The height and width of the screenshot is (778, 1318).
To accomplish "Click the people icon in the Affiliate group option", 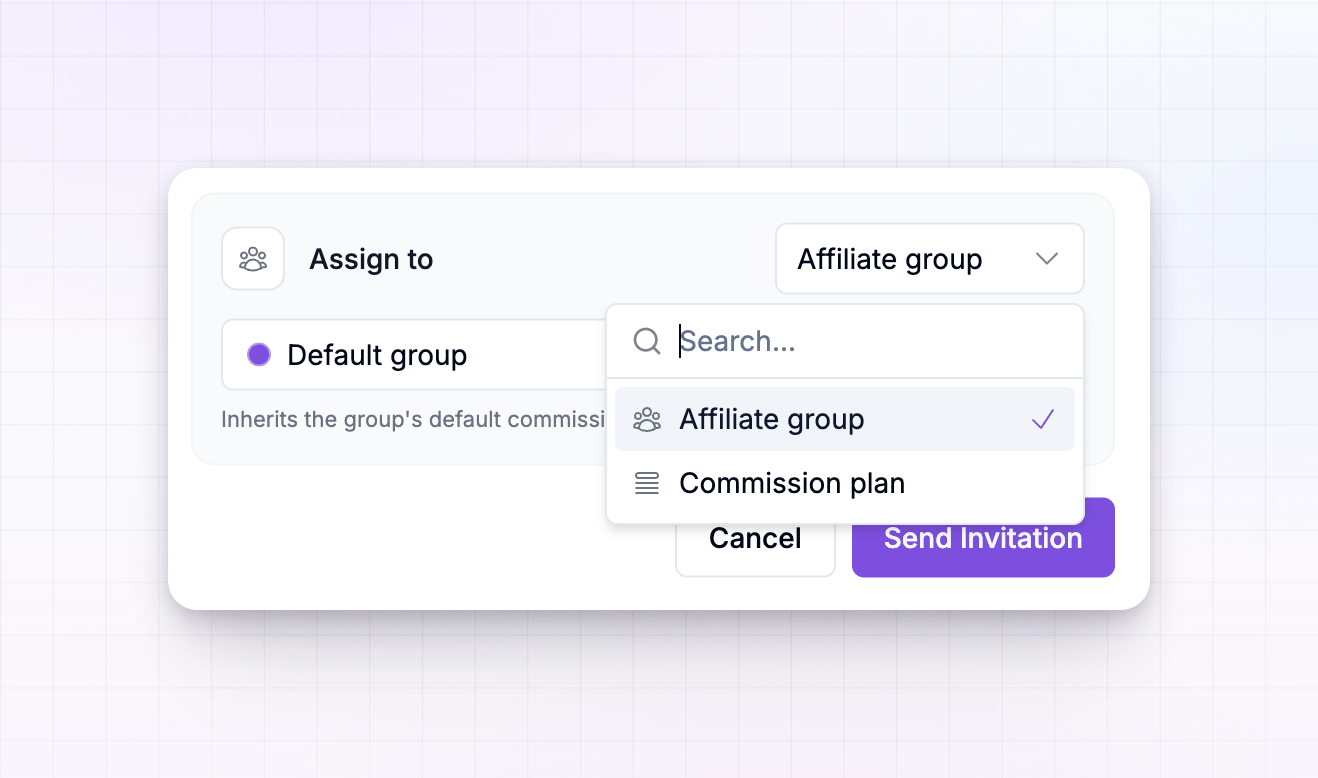I will coord(647,419).
